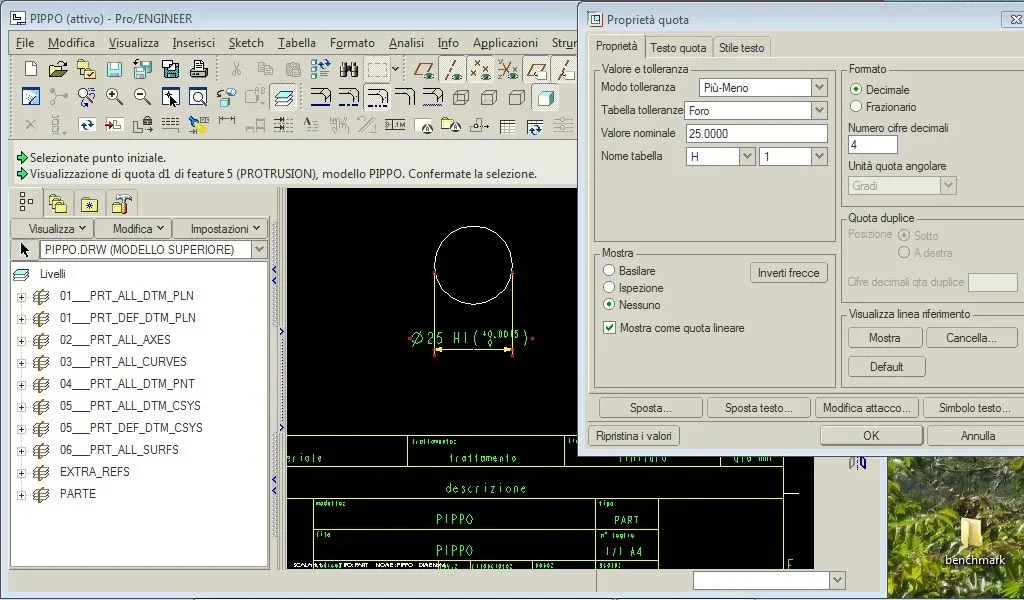Viewport: 1024px width, 600px height.
Task: Open the Modo tolleranza dropdown
Action: (x=820, y=87)
